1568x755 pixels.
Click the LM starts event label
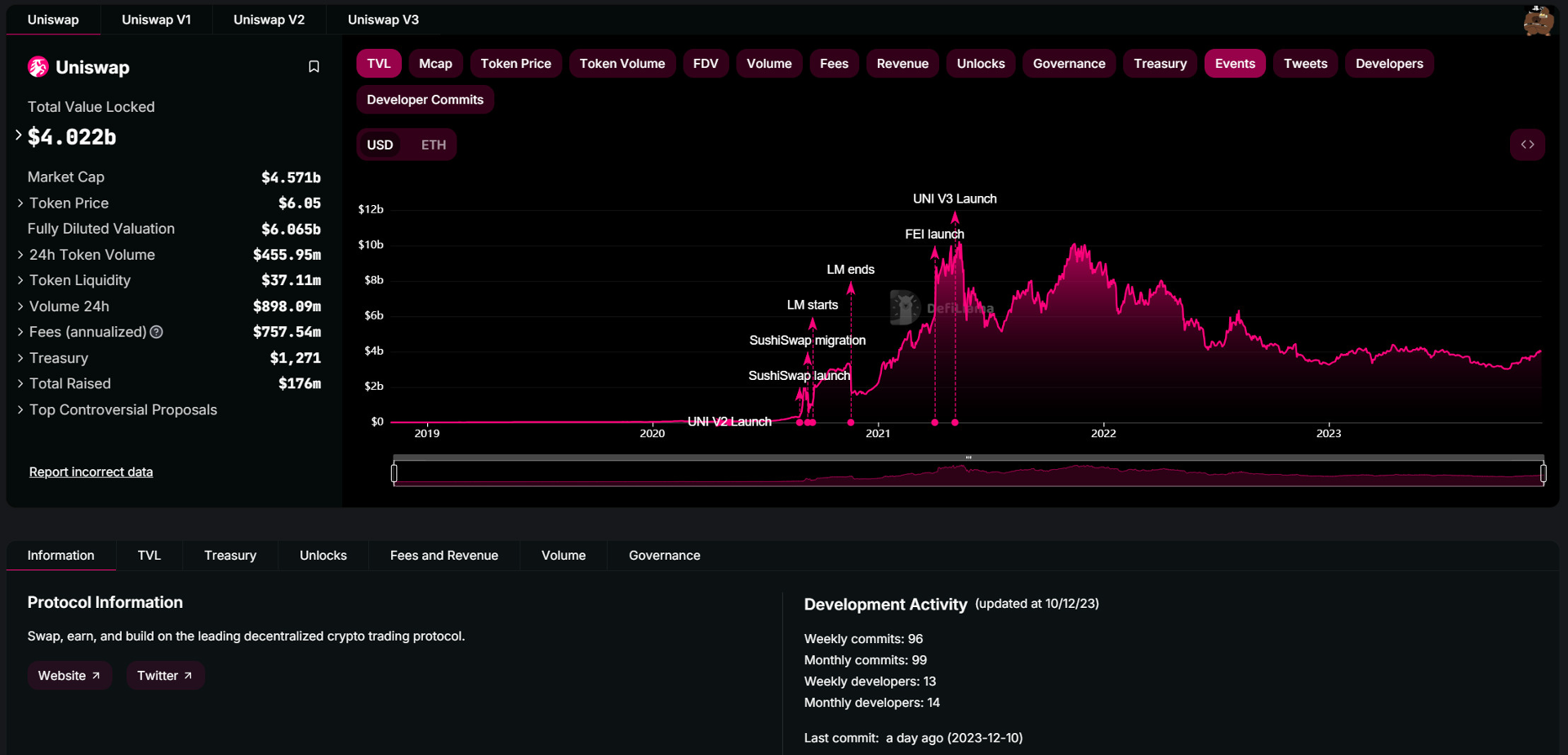(813, 305)
